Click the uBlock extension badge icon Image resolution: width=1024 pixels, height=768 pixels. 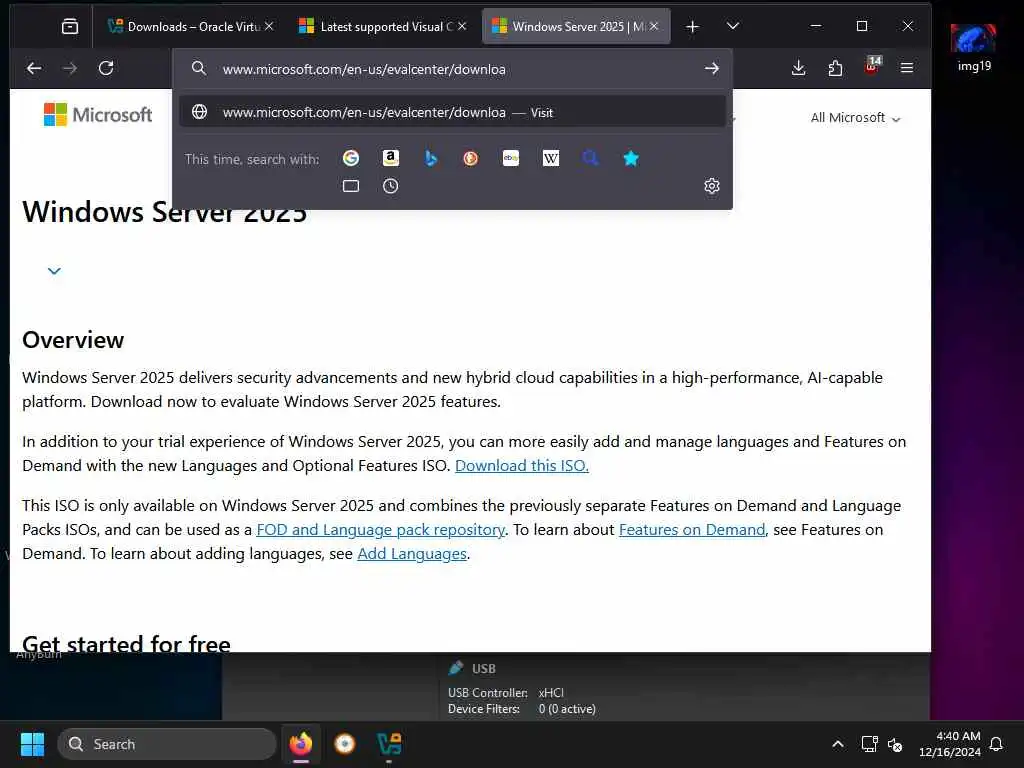[x=872, y=66]
